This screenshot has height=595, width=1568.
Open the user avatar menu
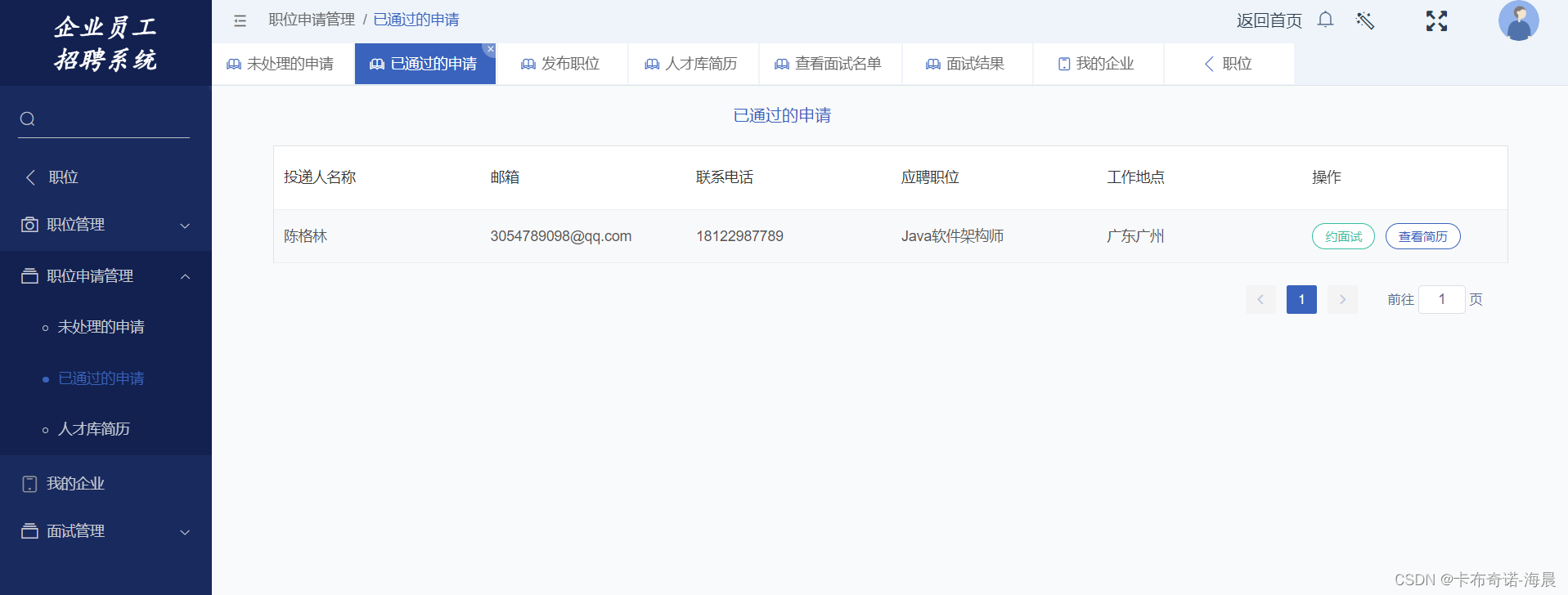coord(1517,21)
